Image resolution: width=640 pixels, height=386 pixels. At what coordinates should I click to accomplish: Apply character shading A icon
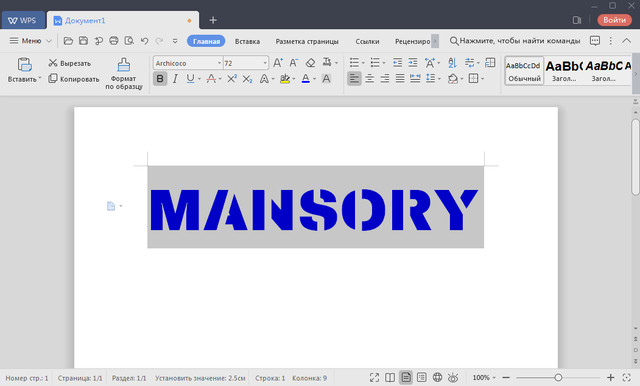coord(326,78)
